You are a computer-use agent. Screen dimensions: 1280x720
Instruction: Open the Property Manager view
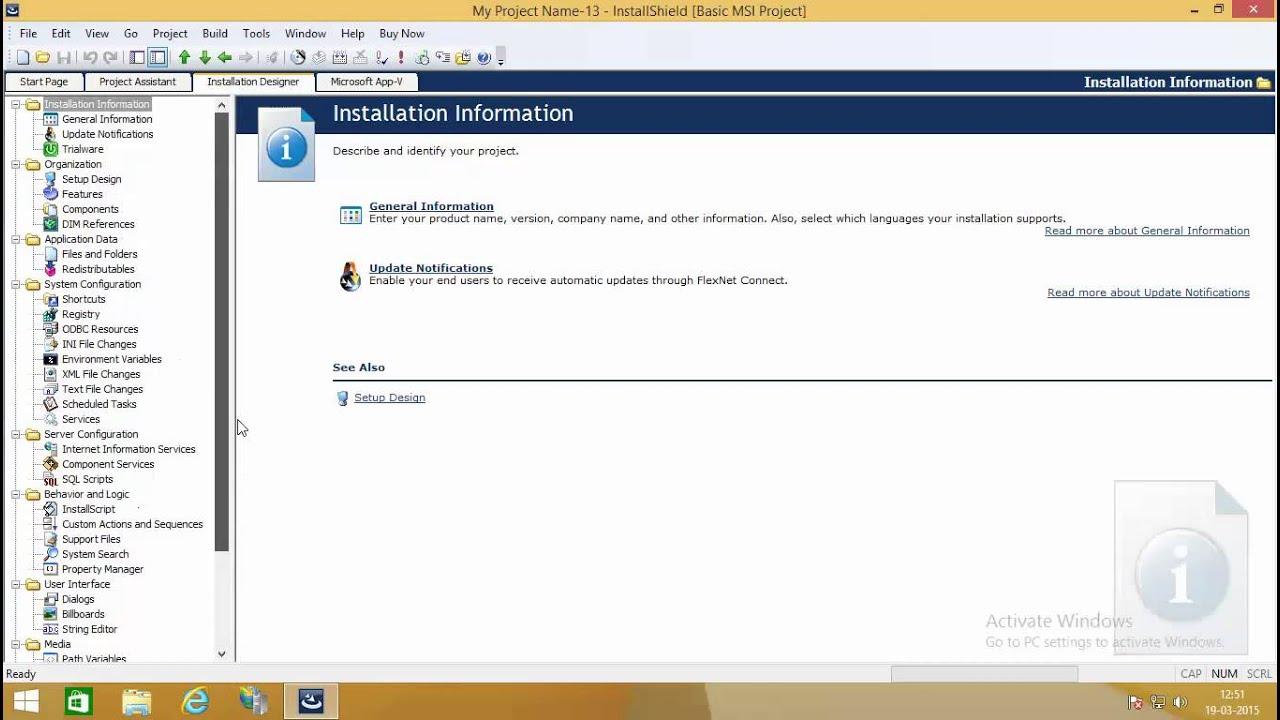(x=103, y=569)
